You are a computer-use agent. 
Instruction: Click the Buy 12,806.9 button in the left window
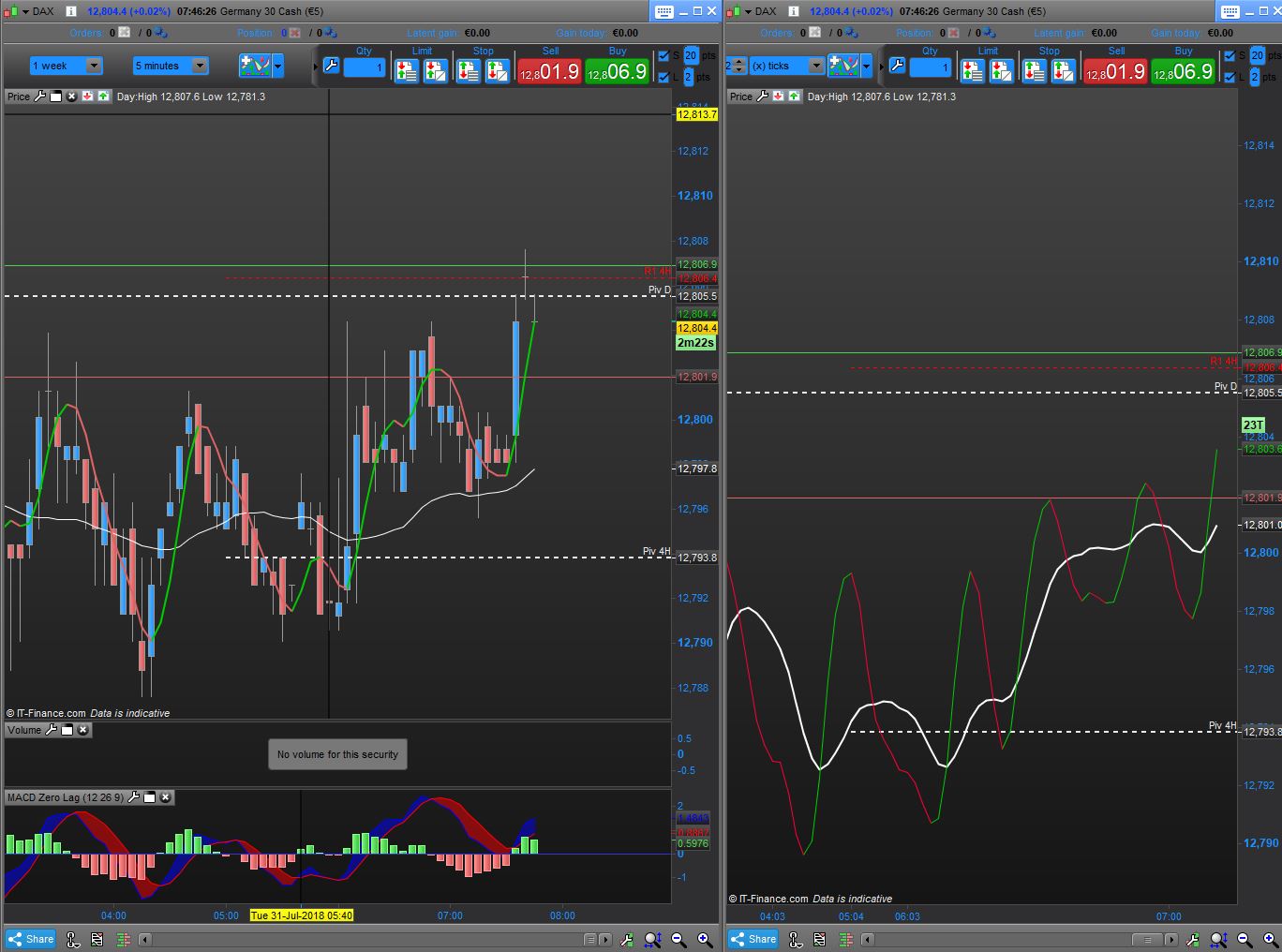tap(617, 71)
